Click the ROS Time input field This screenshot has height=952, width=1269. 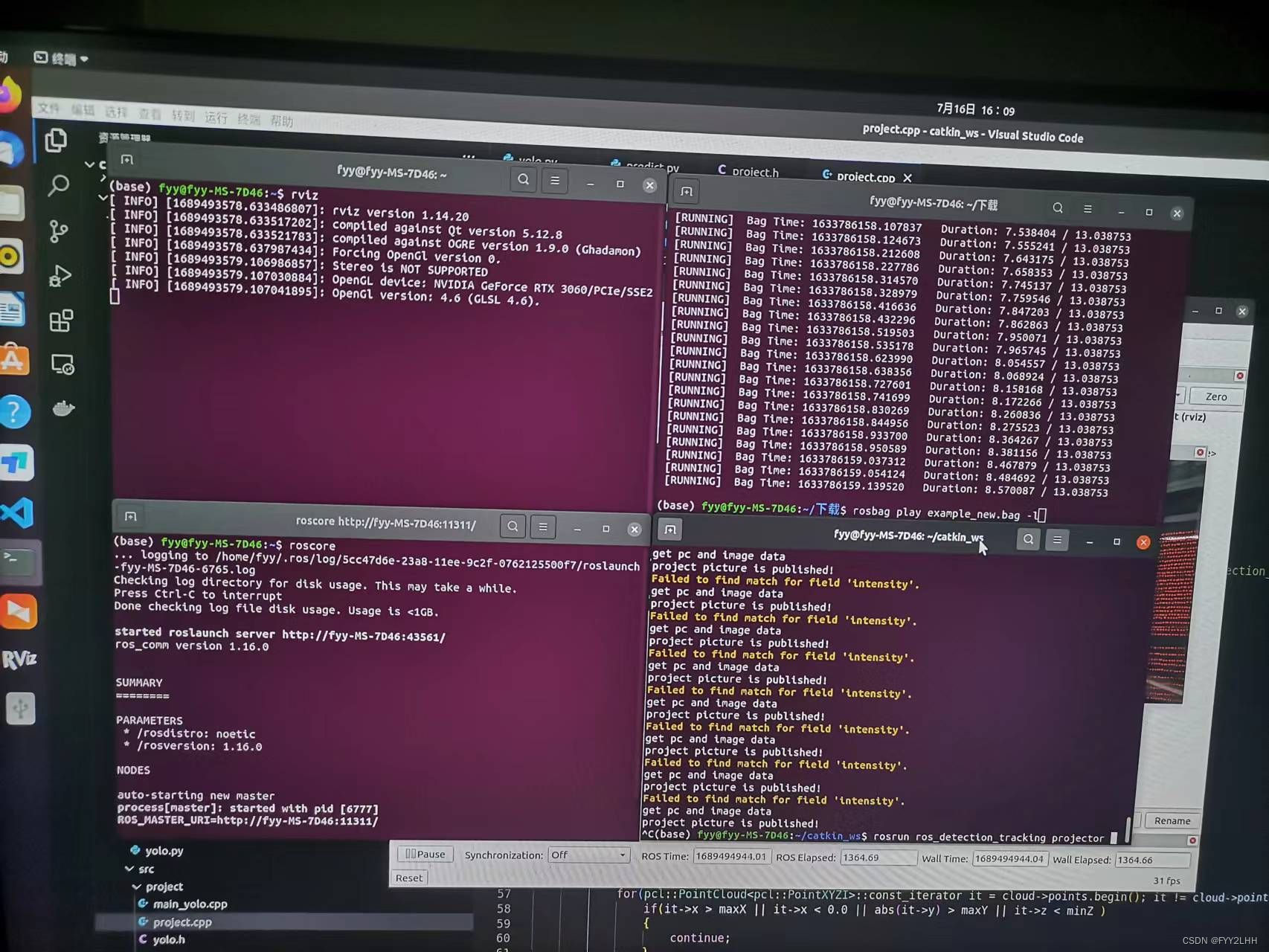tap(731, 857)
